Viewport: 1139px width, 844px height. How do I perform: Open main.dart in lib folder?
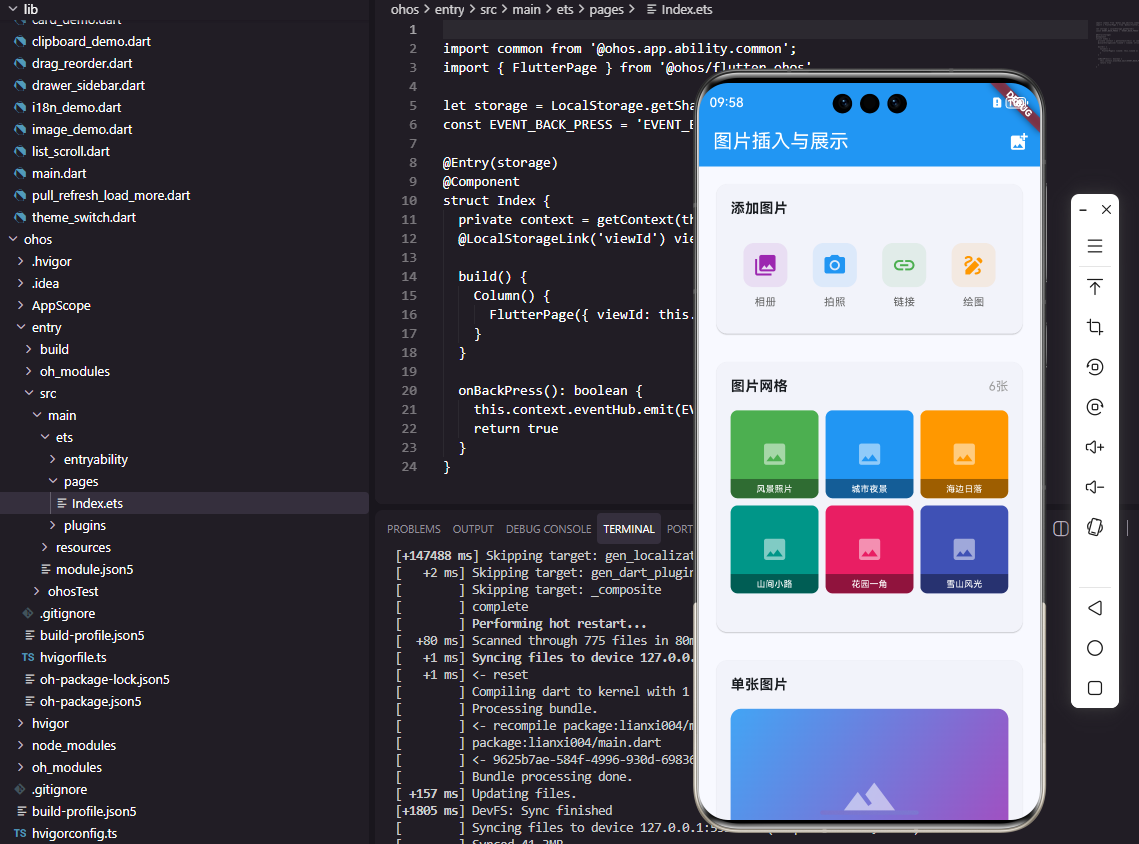click(59, 173)
